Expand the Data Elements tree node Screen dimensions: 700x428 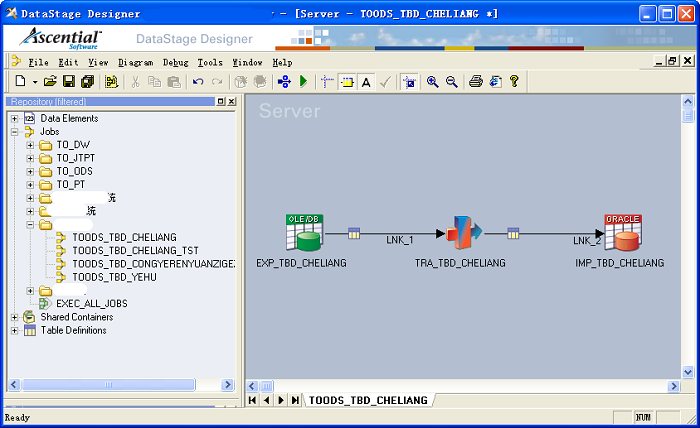point(15,119)
